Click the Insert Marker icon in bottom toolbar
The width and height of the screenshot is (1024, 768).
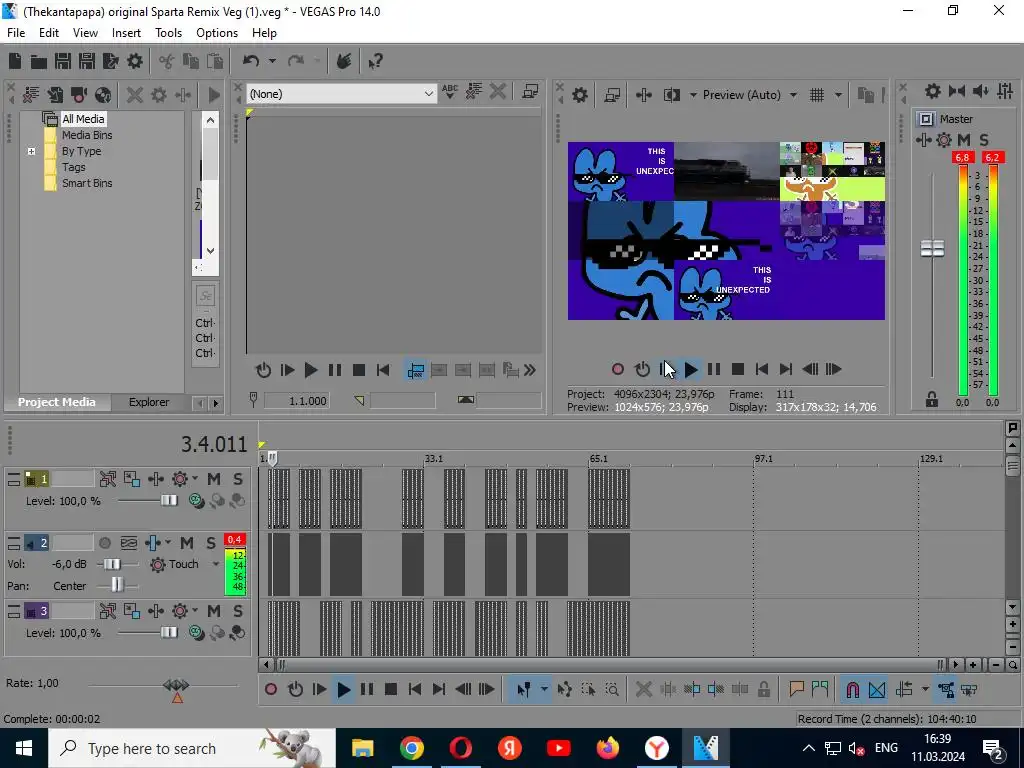[x=796, y=689]
